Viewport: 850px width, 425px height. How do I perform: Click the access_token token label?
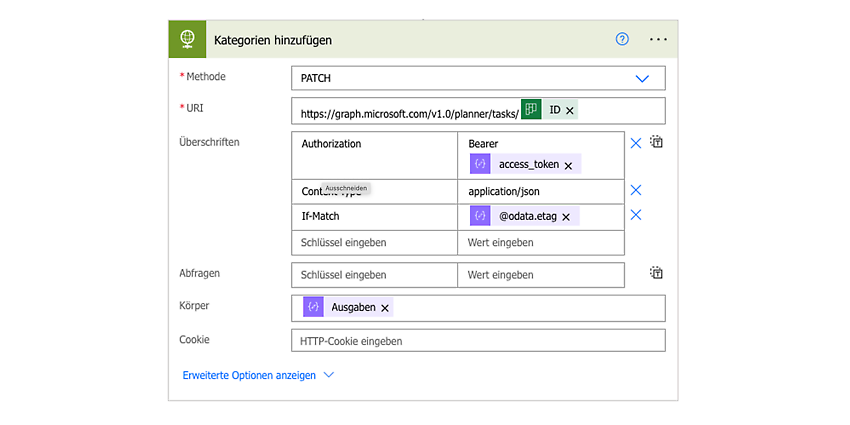[x=529, y=164]
